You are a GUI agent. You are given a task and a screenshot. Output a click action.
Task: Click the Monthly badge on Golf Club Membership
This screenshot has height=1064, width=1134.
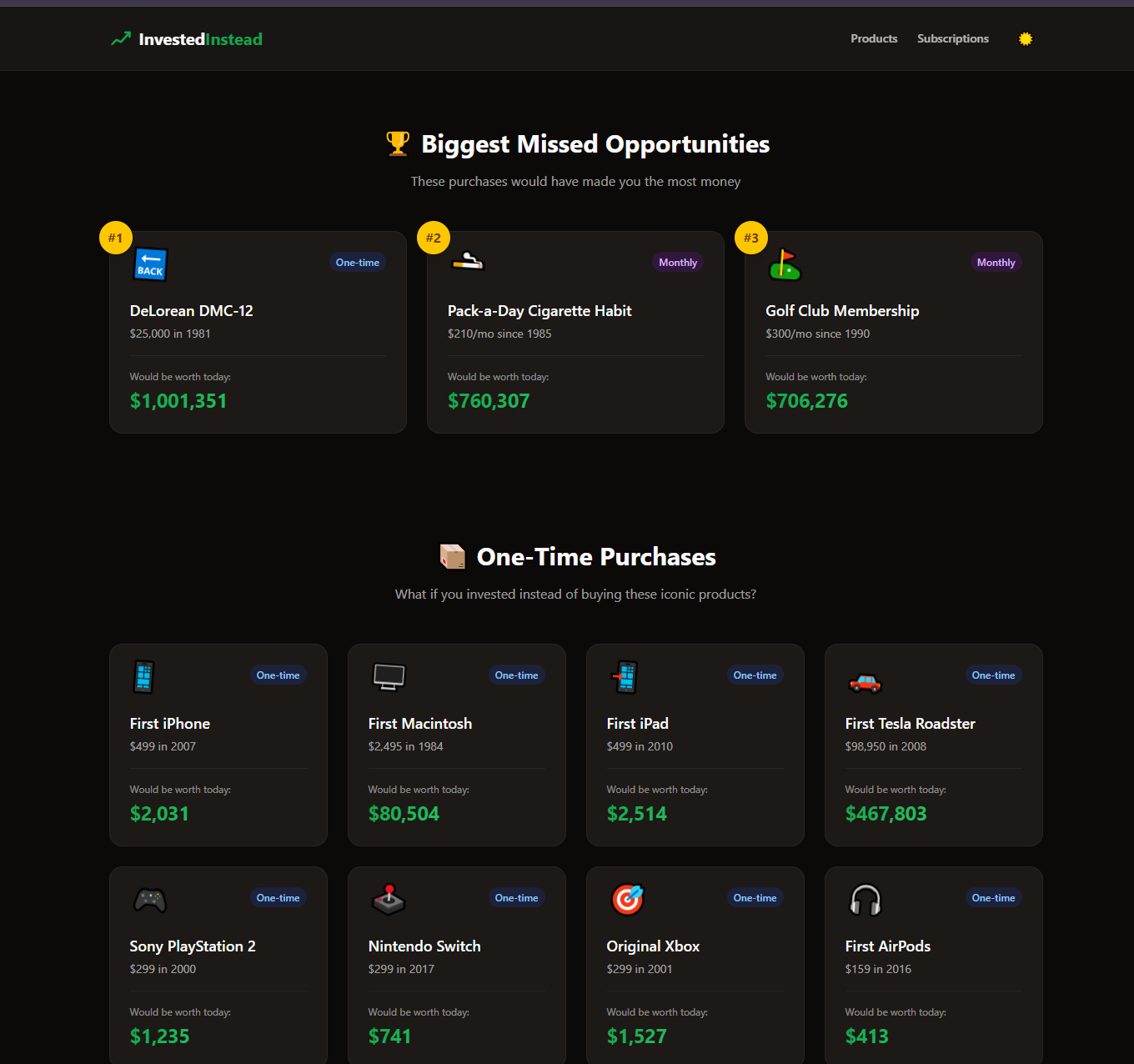coord(996,262)
